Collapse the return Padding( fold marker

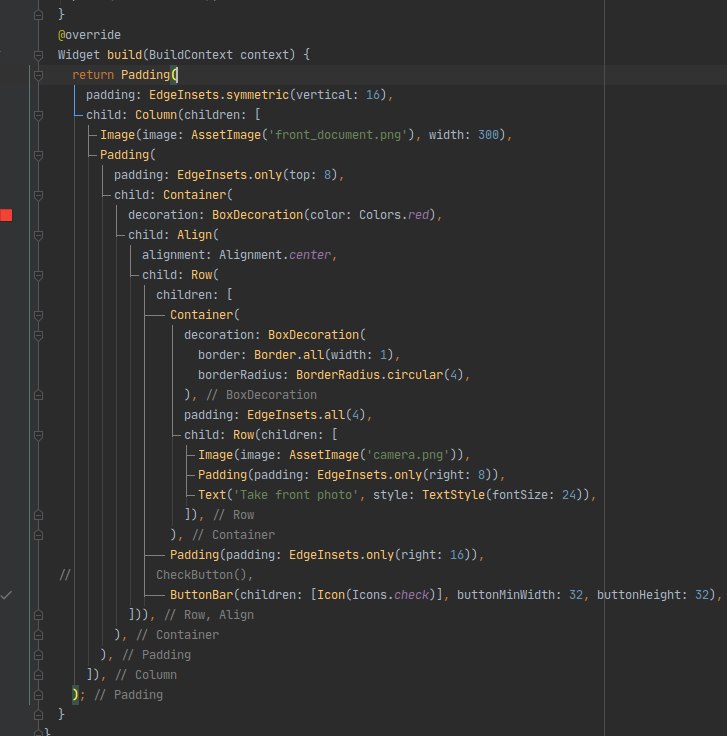point(38,75)
